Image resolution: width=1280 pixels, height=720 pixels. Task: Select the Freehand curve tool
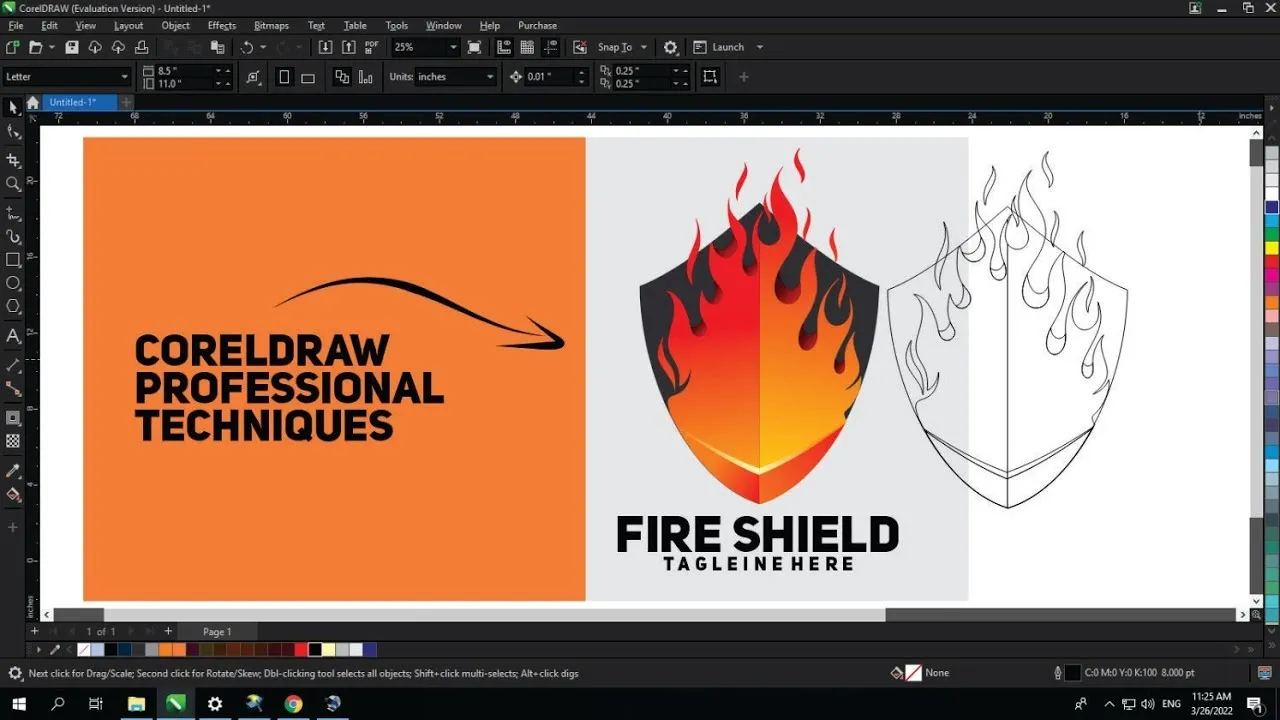(13, 213)
